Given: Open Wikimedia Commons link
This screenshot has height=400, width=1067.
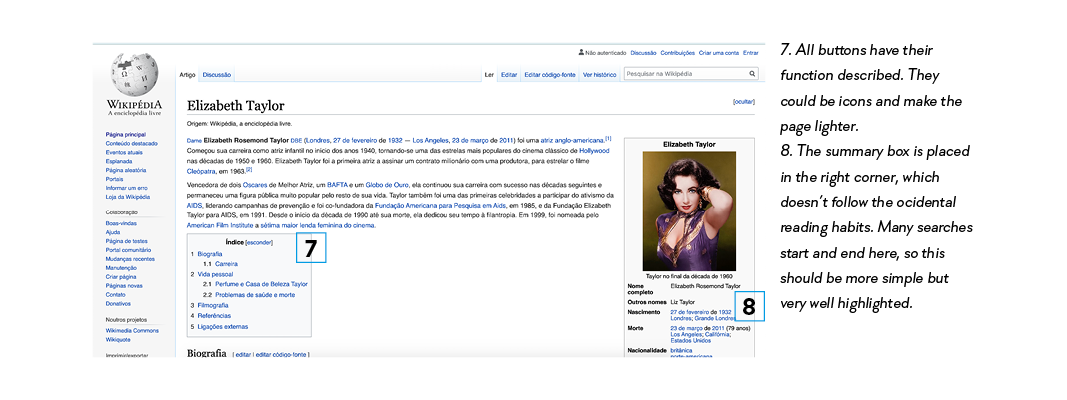Looking at the screenshot, I should coord(132,330).
